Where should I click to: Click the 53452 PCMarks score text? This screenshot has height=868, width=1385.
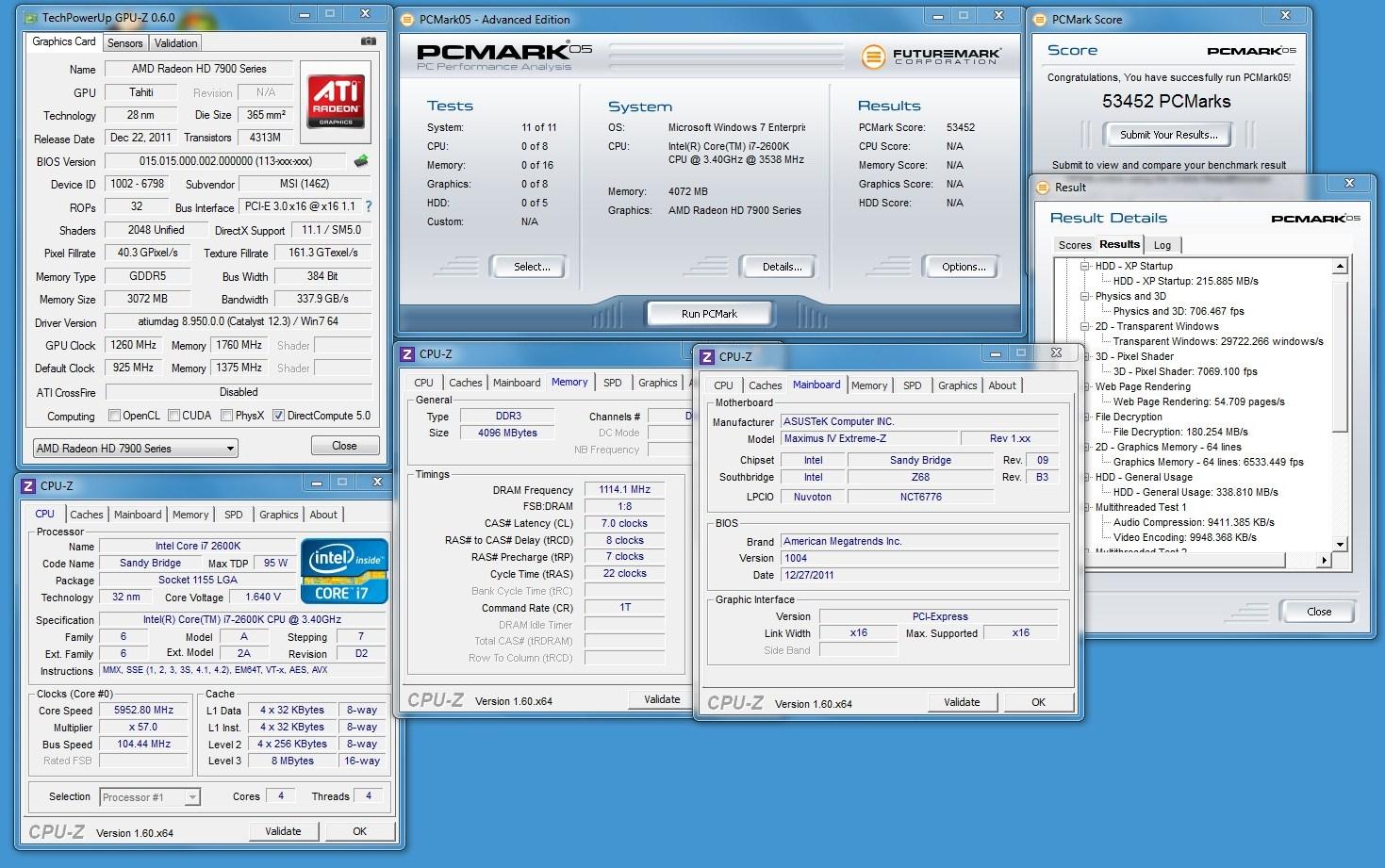(1166, 102)
